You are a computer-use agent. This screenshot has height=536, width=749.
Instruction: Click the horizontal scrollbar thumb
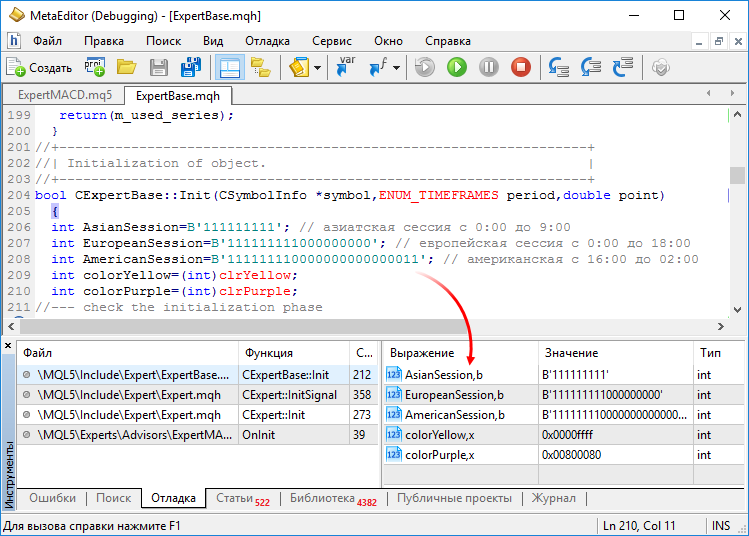pyautogui.click(x=244, y=327)
